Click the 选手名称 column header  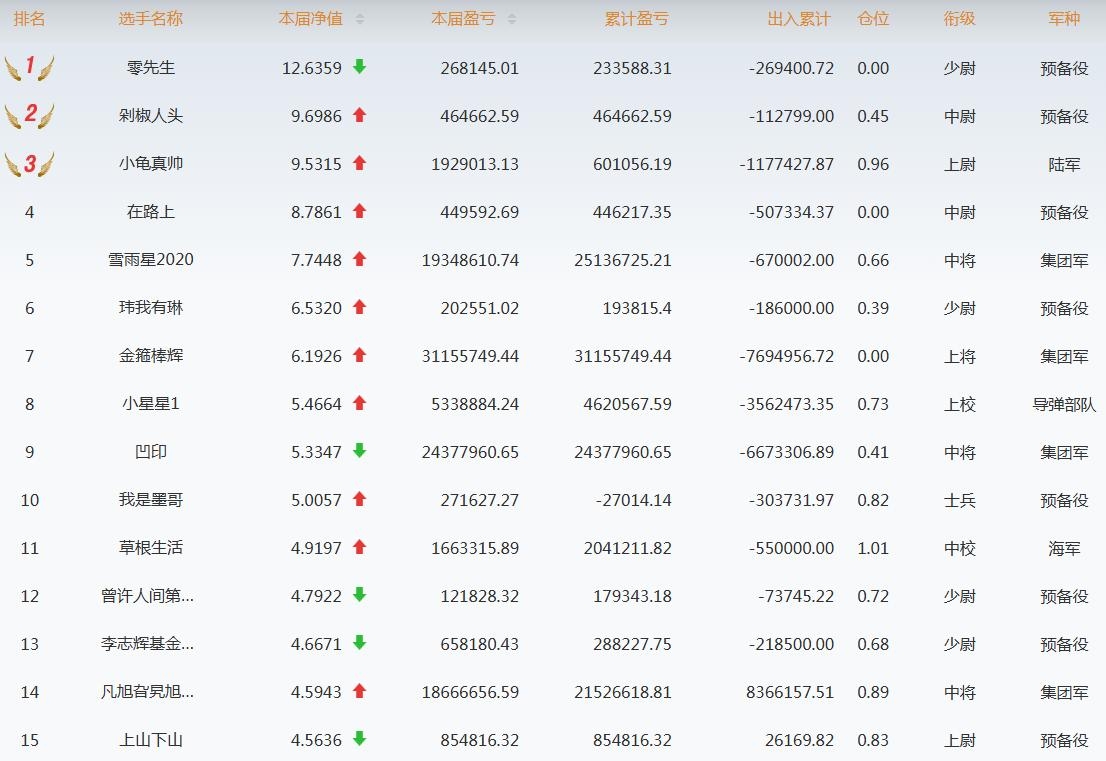click(150, 19)
